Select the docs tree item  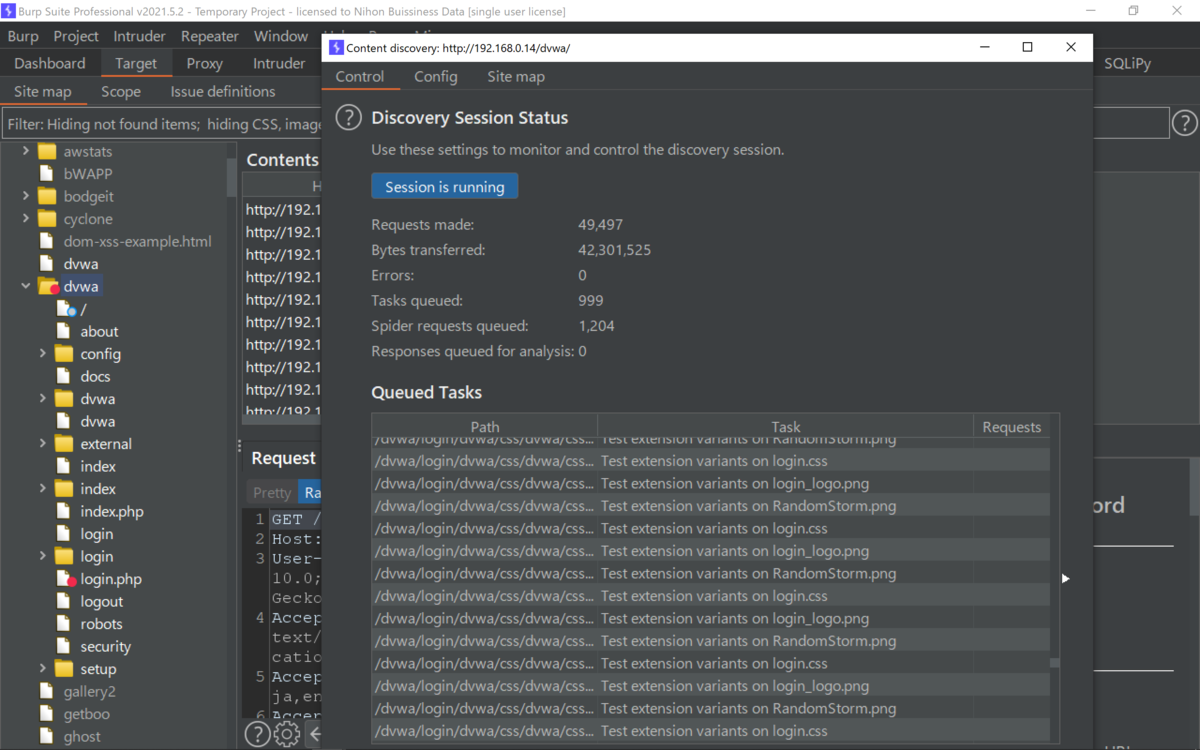[96, 376]
